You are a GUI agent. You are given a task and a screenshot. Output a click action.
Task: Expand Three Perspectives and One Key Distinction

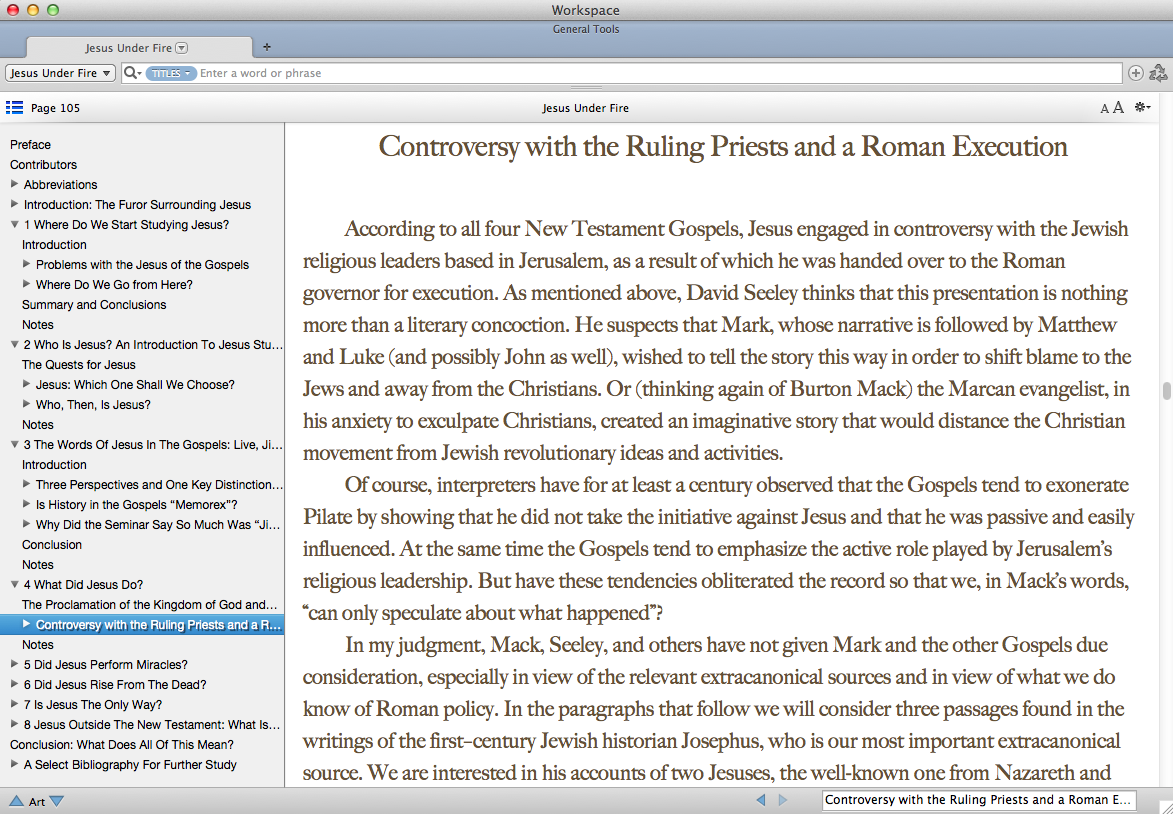(27, 484)
